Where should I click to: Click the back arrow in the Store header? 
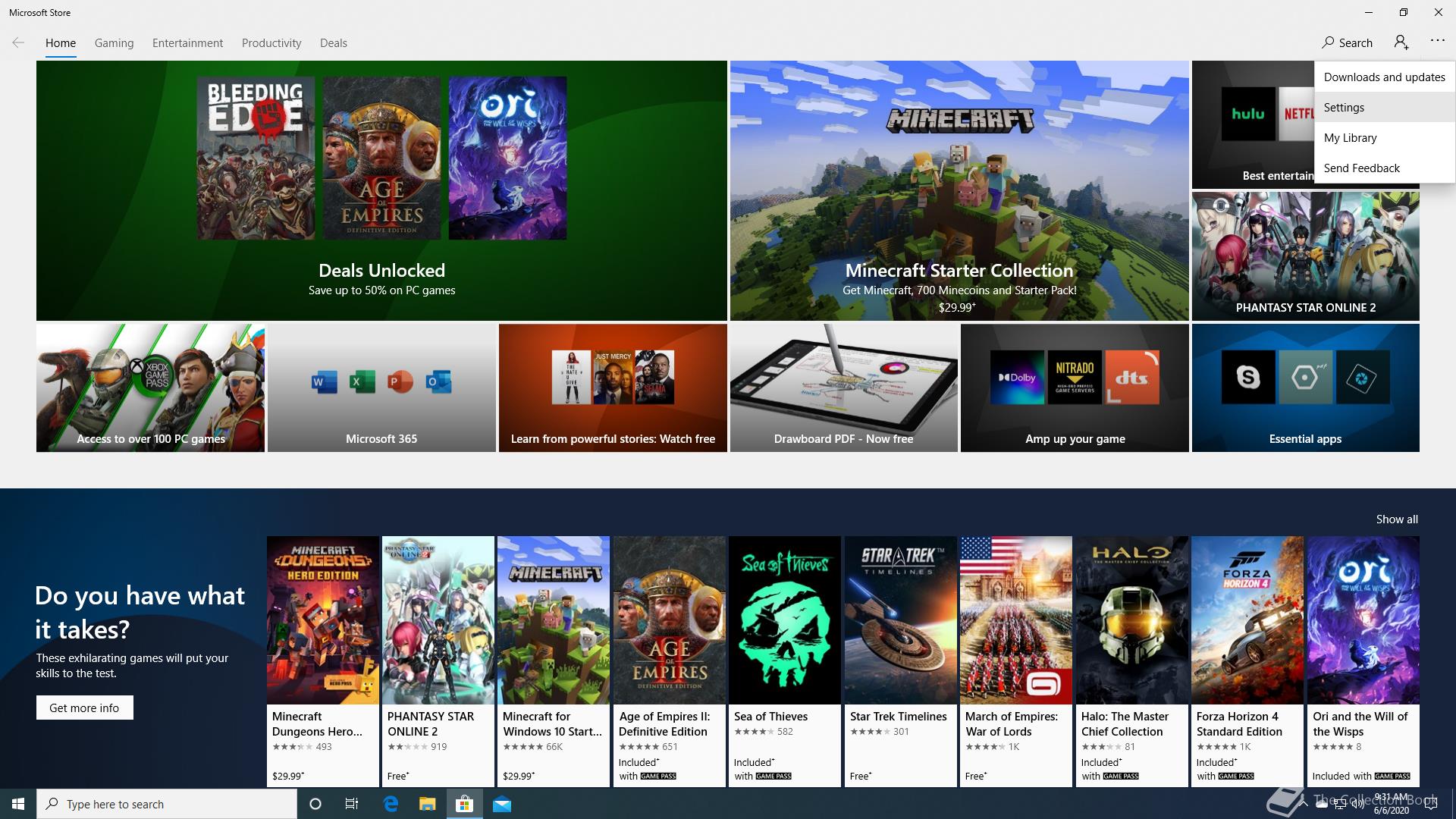18,42
